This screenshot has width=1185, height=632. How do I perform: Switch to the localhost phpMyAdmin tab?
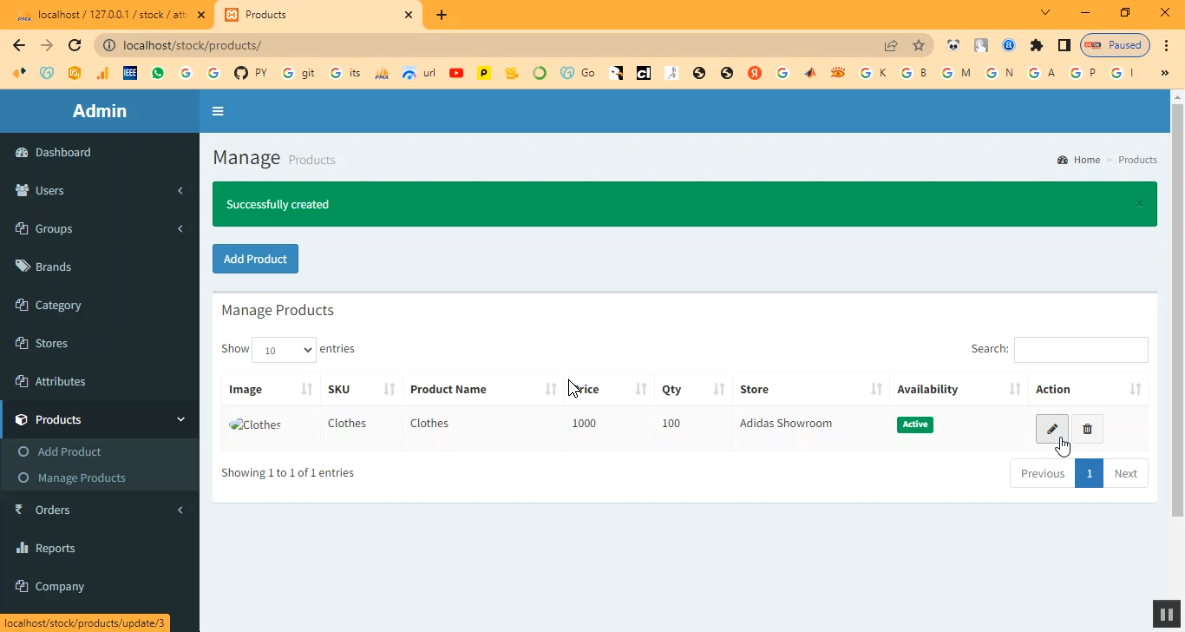click(110, 15)
